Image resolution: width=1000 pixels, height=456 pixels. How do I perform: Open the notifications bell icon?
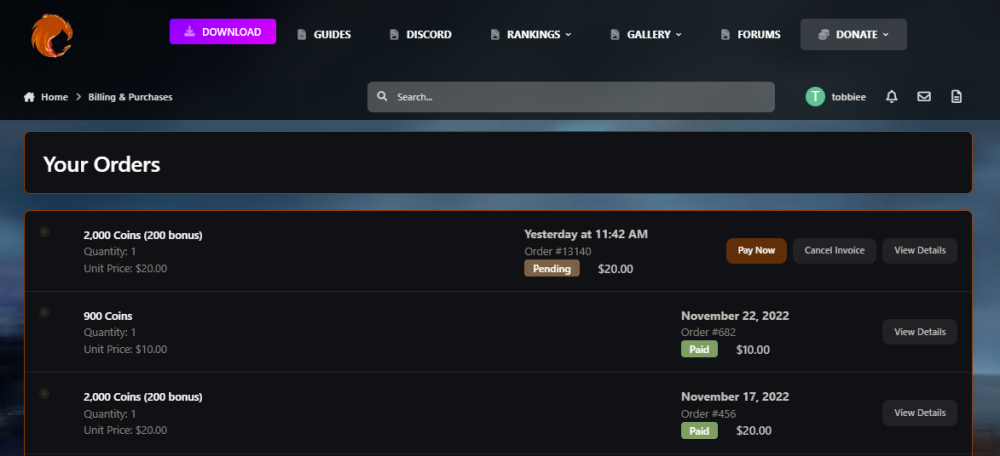click(892, 97)
